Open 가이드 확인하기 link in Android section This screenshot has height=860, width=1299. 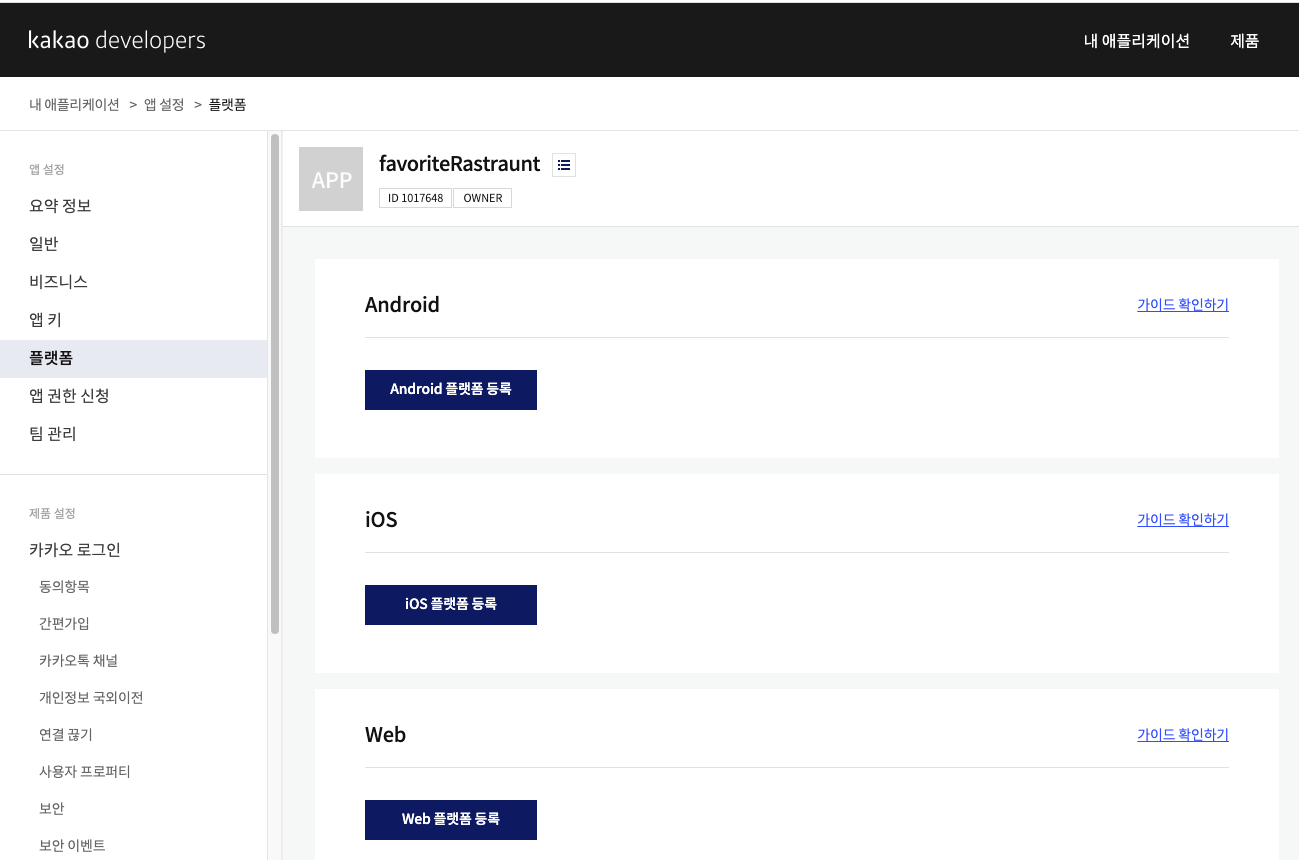(1183, 305)
